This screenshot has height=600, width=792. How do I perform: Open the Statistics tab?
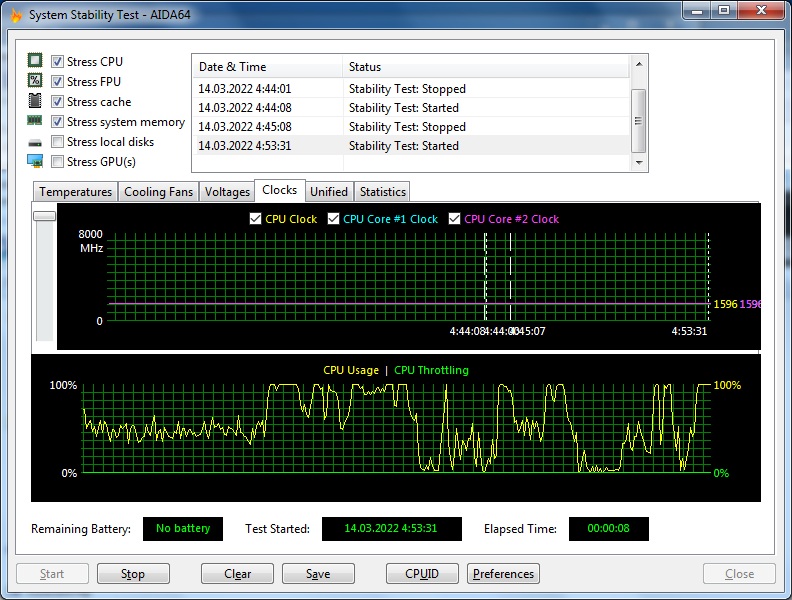(x=382, y=192)
